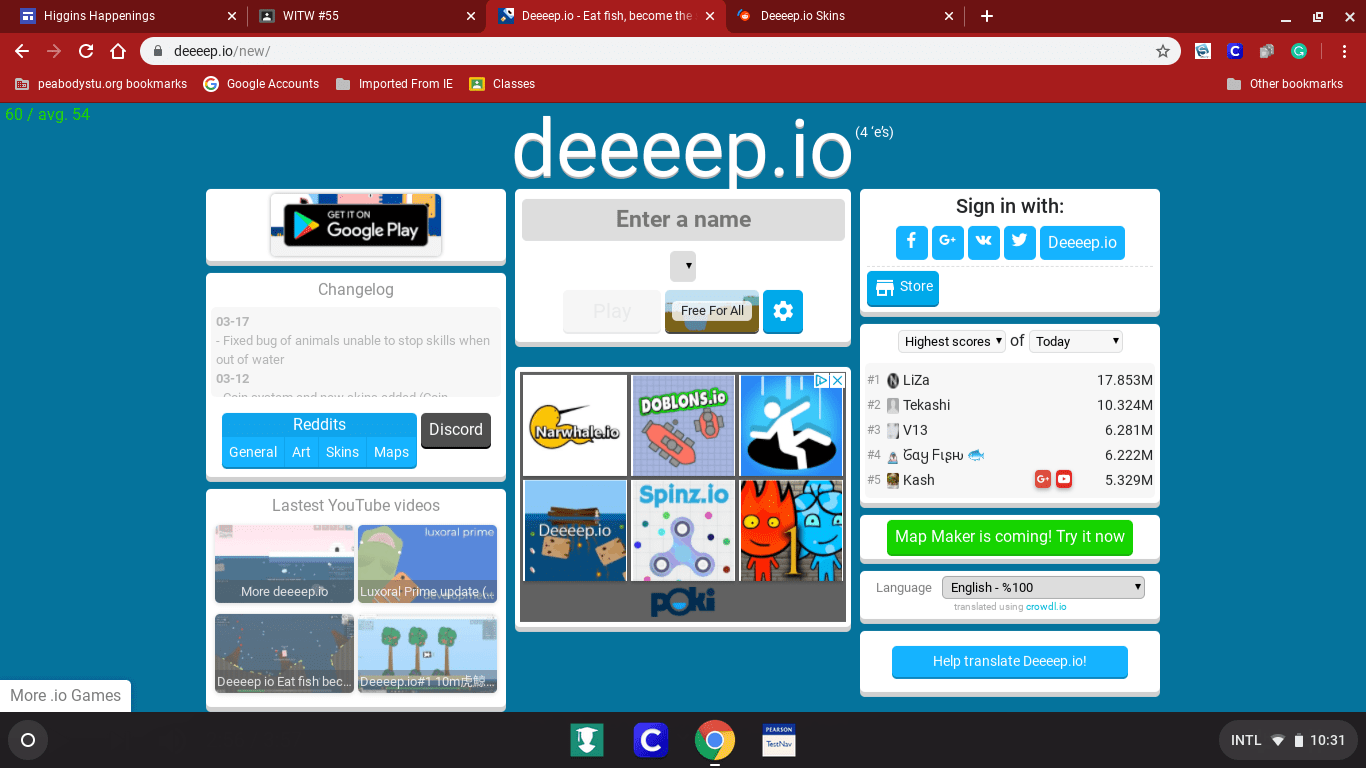Viewport: 1366px width, 768px height.
Task: Open the Other bookmarks folder
Action: click(1285, 84)
